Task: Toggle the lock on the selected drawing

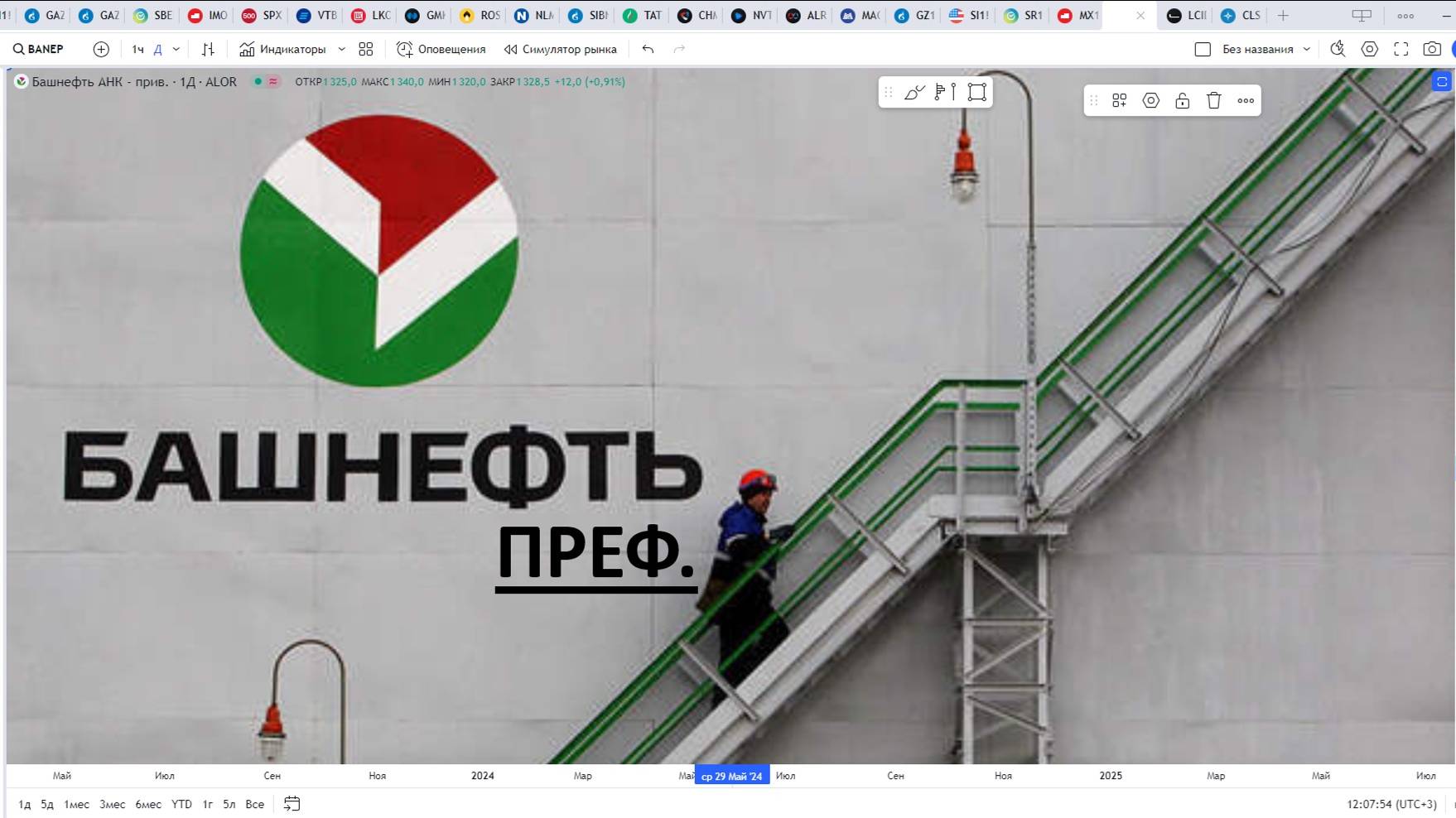Action: click(x=1182, y=100)
